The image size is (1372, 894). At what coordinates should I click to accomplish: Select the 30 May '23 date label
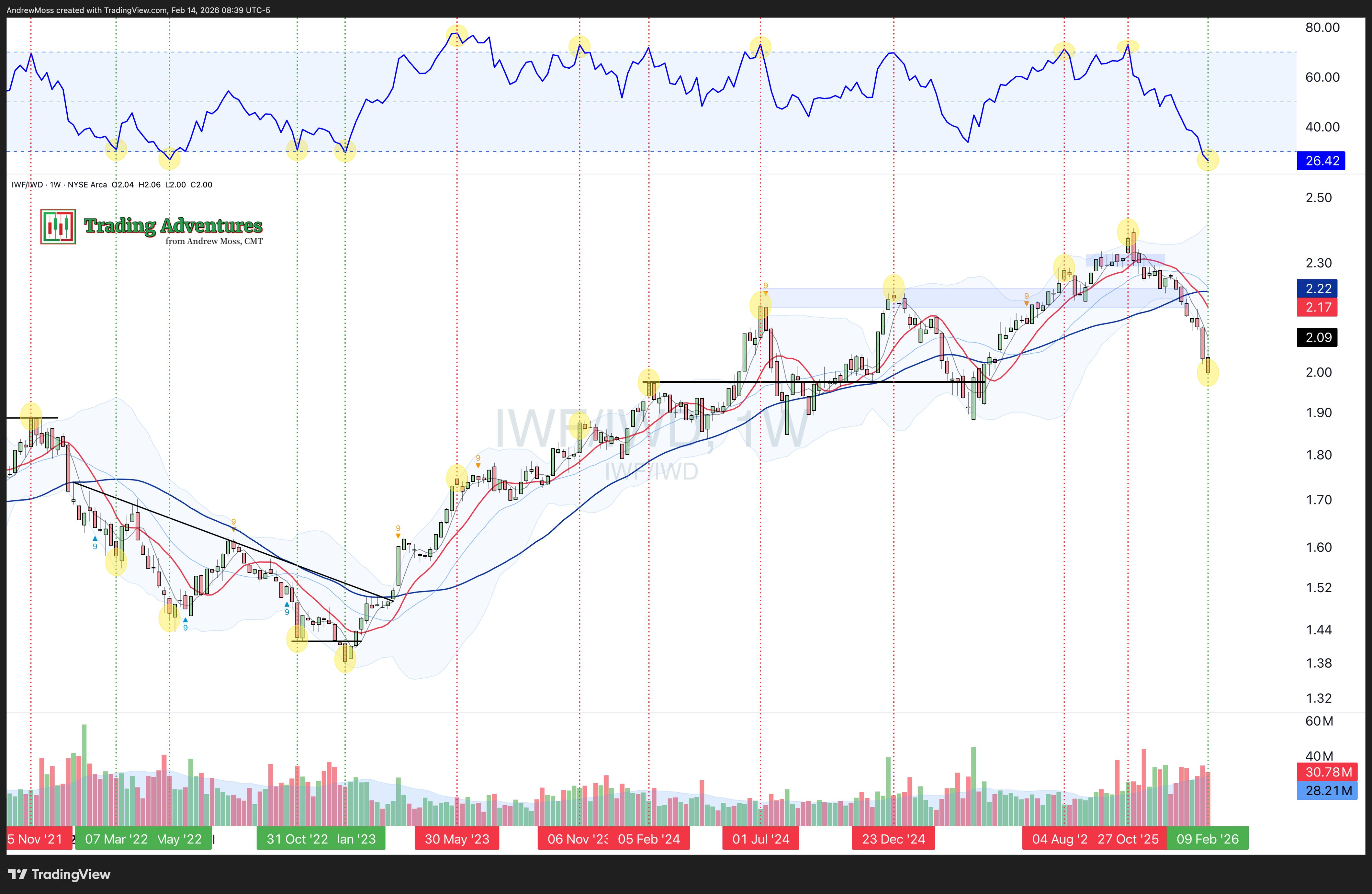coord(457,839)
